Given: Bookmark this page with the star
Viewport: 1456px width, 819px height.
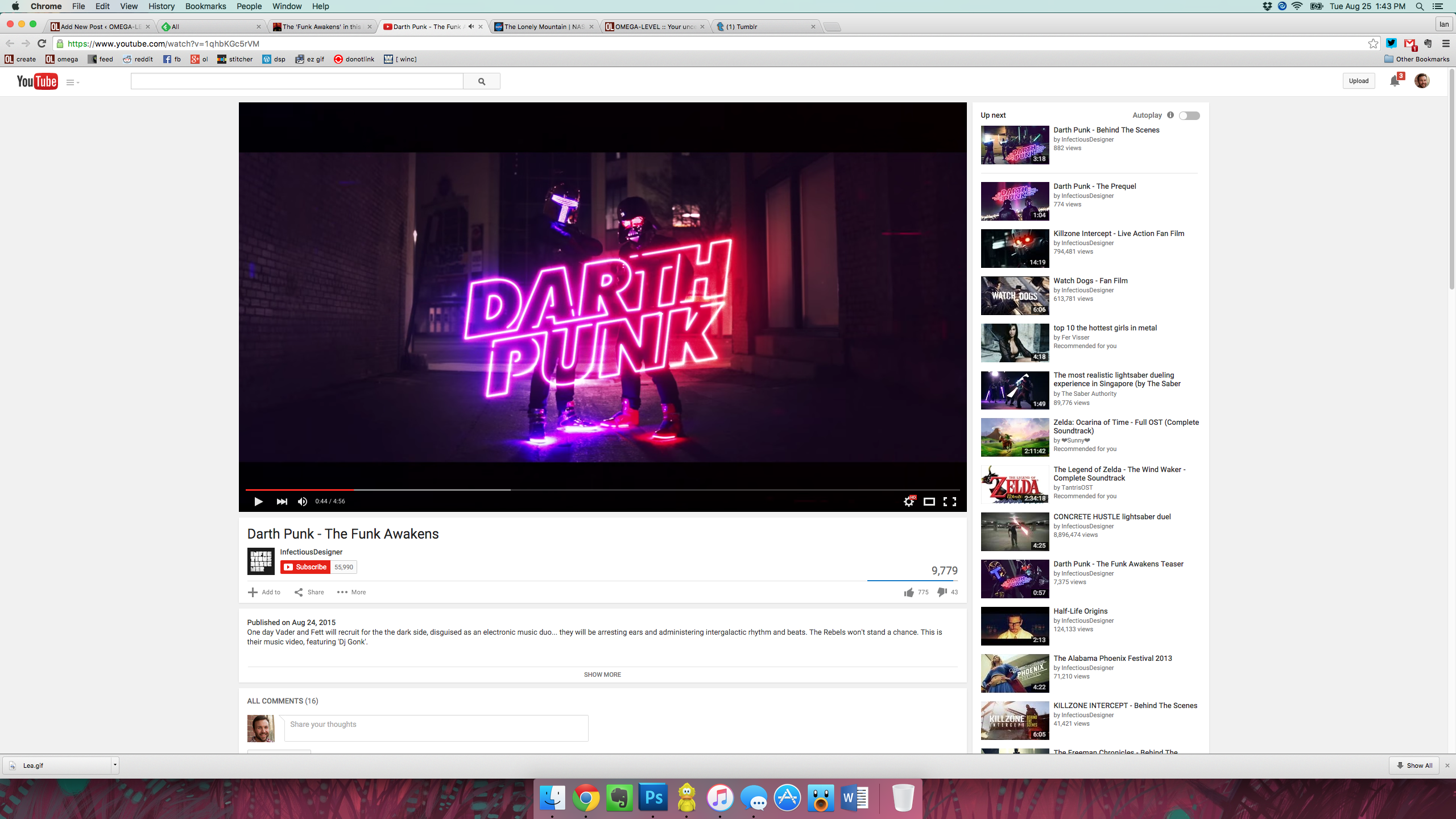Looking at the screenshot, I should coord(1373,44).
